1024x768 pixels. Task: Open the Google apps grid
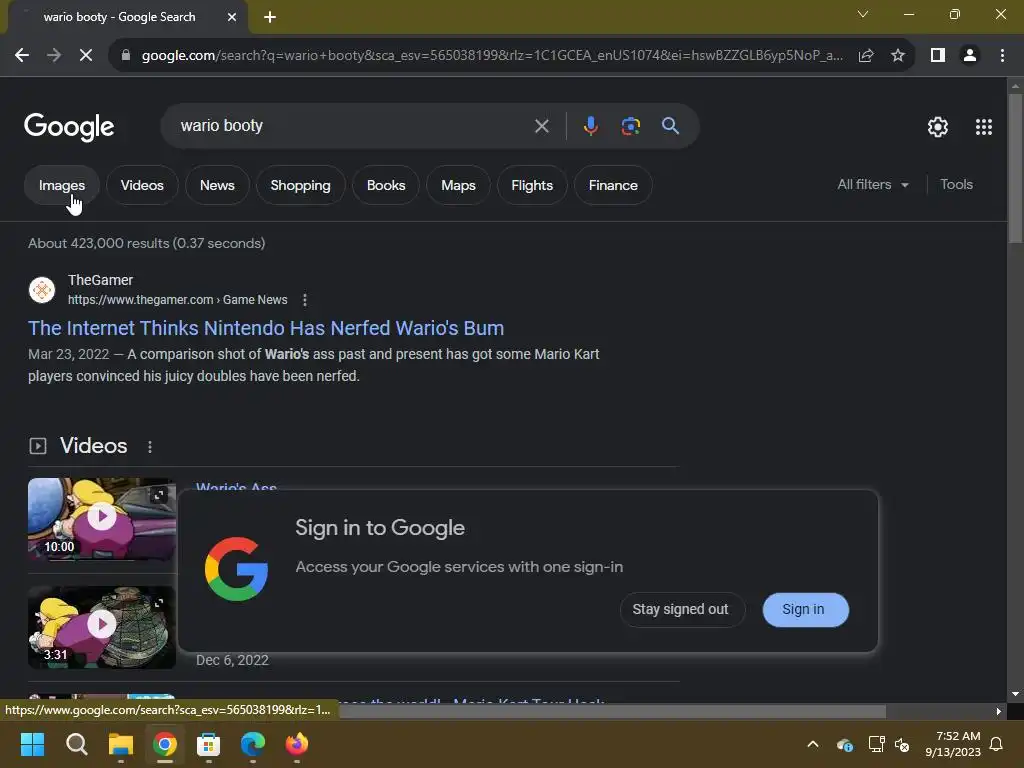984,127
